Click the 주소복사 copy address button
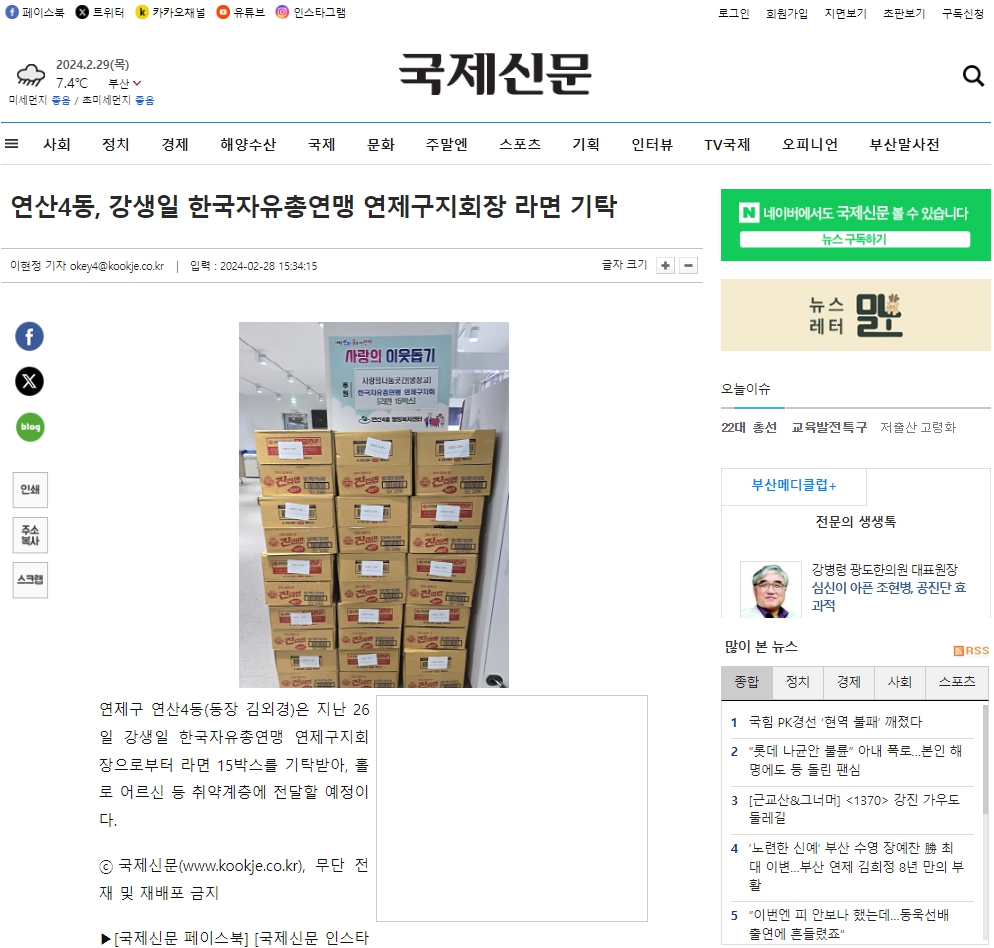Image resolution: width=994 pixels, height=948 pixels. coord(30,535)
